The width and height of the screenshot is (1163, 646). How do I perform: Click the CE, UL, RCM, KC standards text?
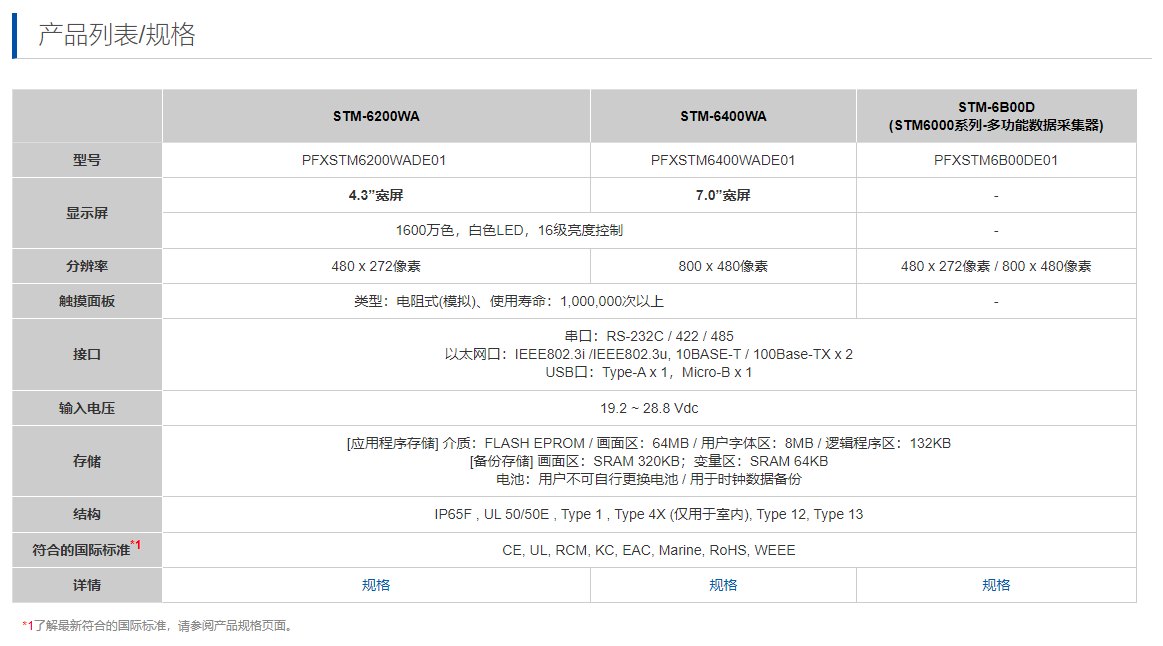click(x=649, y=550)
